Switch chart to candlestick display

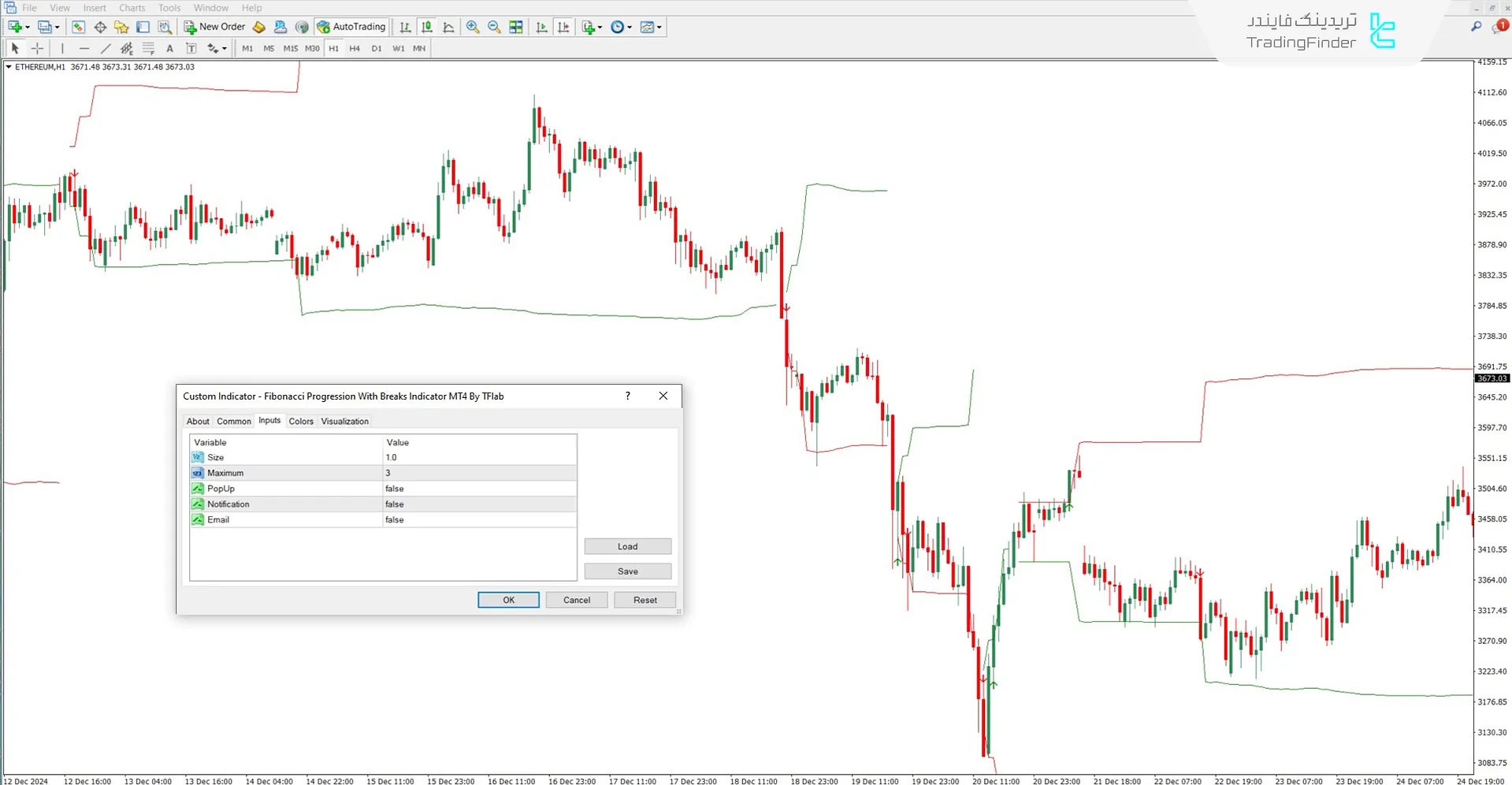click(427, 27)
